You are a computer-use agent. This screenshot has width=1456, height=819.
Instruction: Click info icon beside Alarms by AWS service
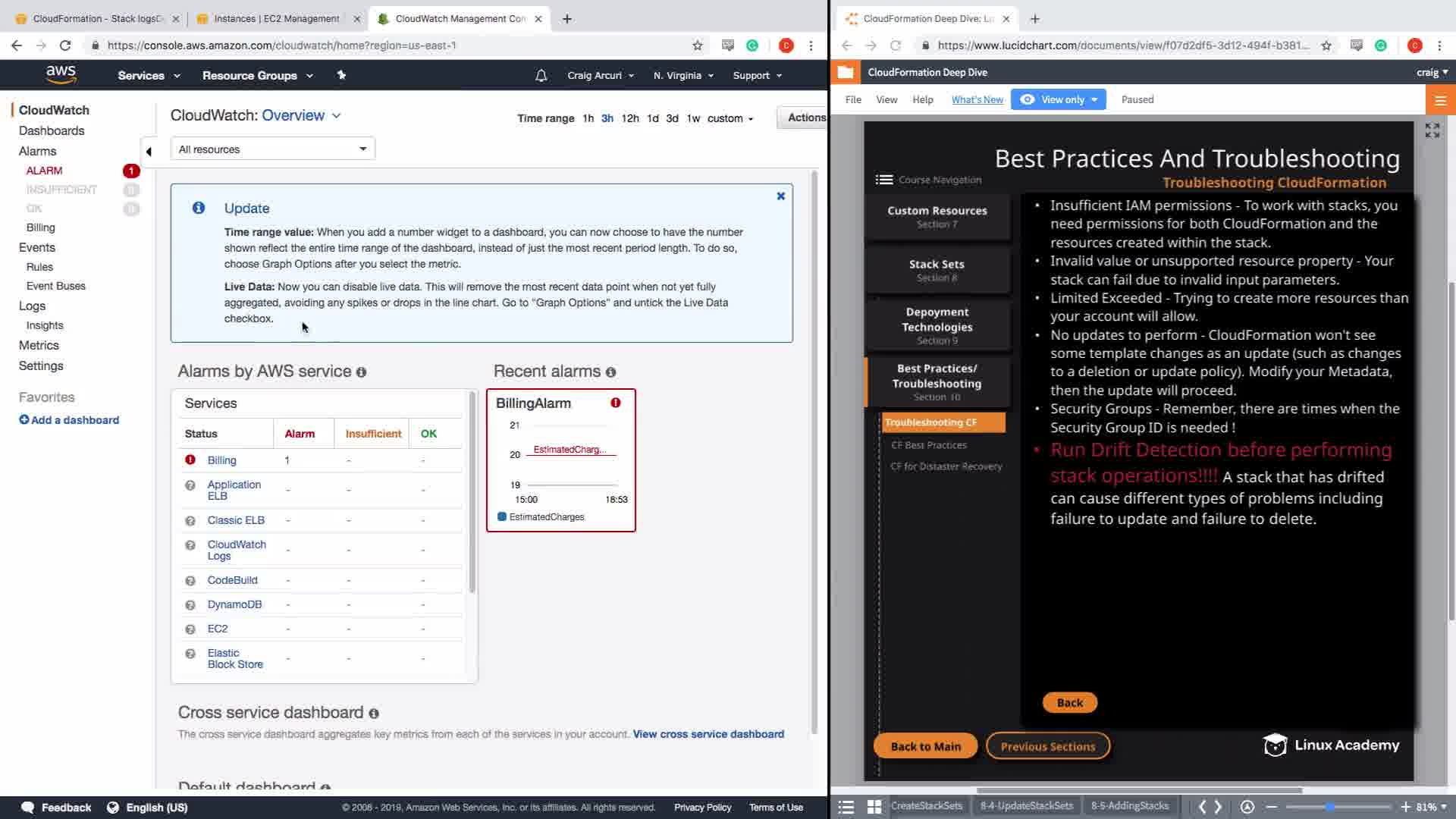tap(361, 372)
